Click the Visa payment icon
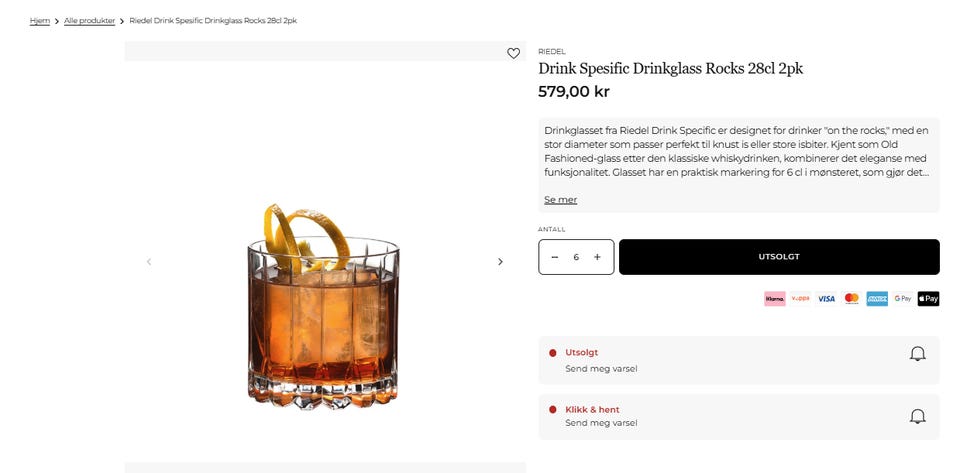The height and width of the screenshot is (473, 960). (x=826, y=299)
